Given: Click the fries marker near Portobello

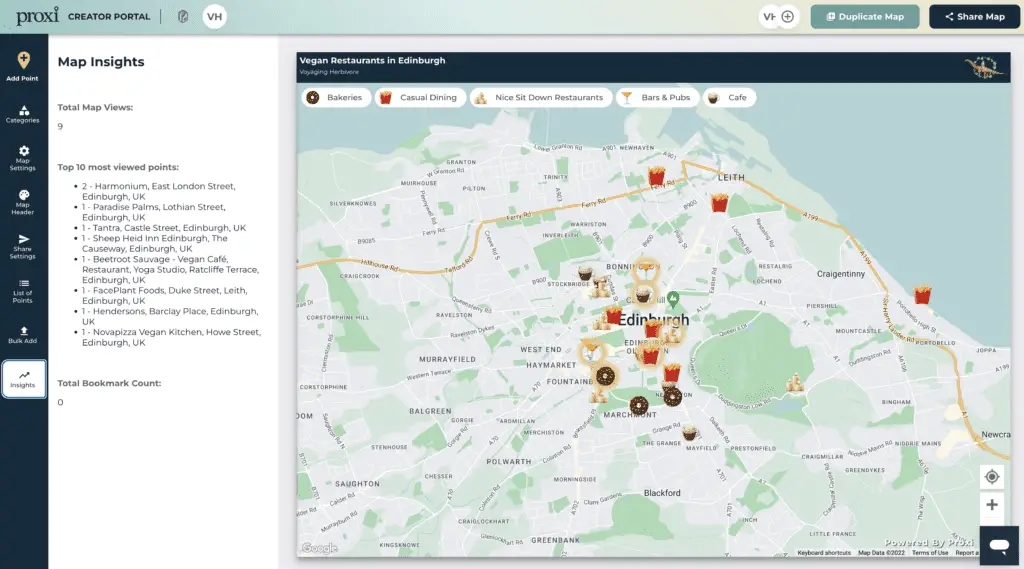Looking at the screenshot, I should point(922,295).
